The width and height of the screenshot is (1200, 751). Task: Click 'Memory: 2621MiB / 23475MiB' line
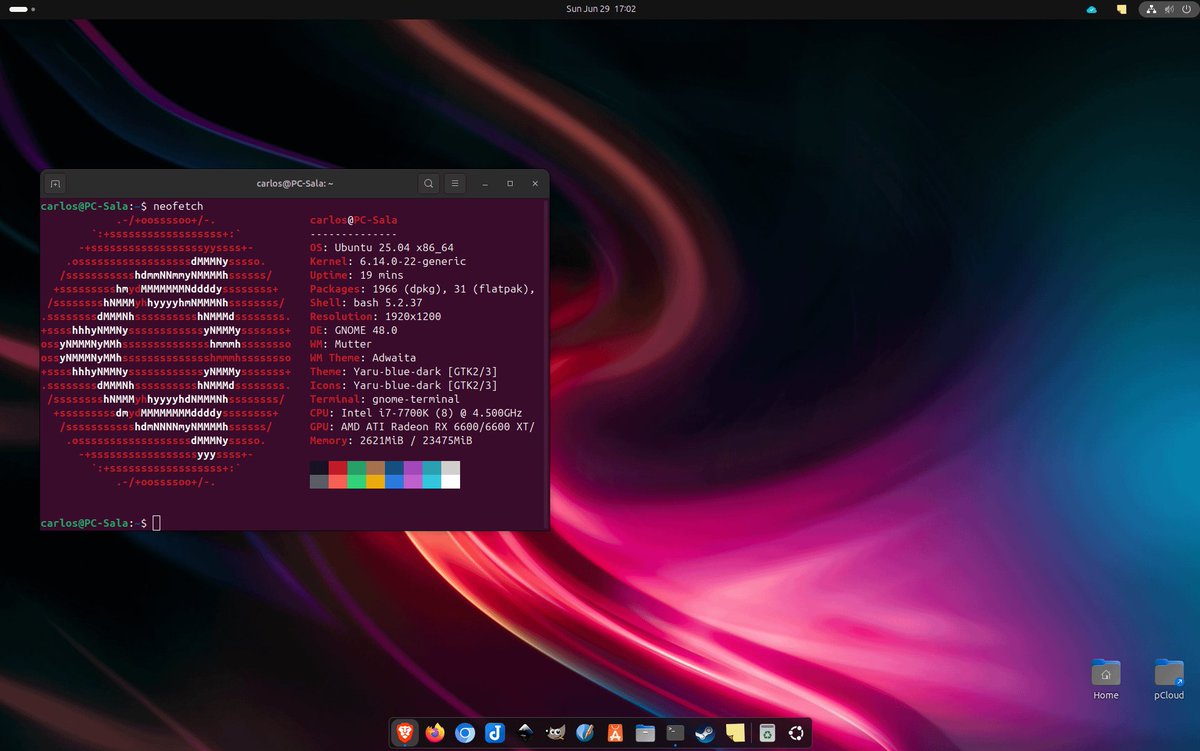[x=391, y=440]
